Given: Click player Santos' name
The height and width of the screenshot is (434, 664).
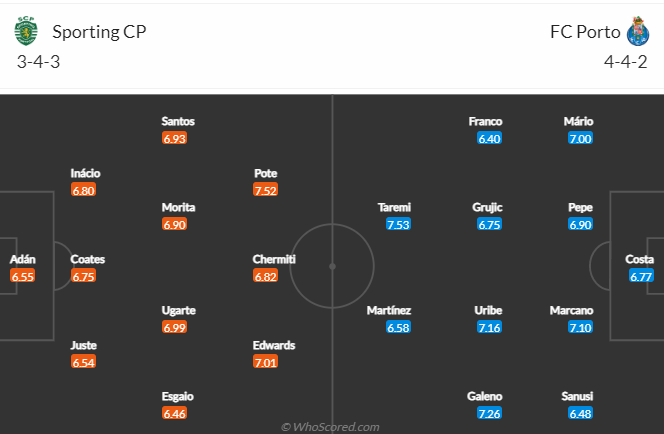Looking at the screenshot, I should [178, 122].
